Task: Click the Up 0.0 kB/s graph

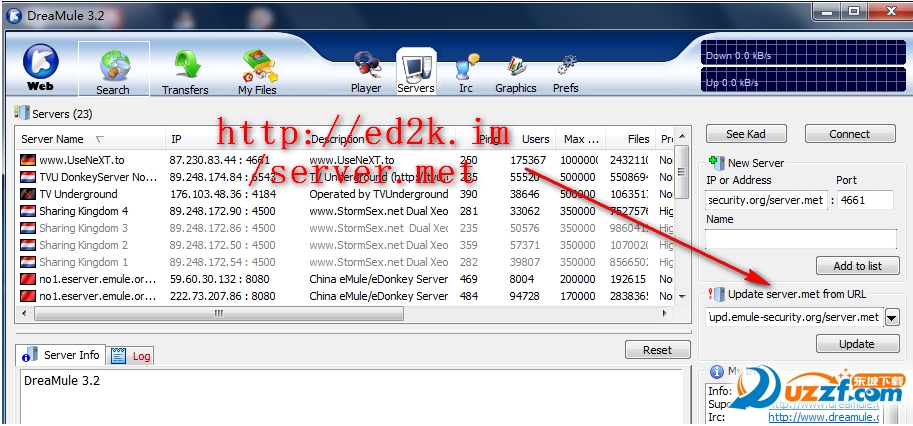Action: (x=802, y=81)
